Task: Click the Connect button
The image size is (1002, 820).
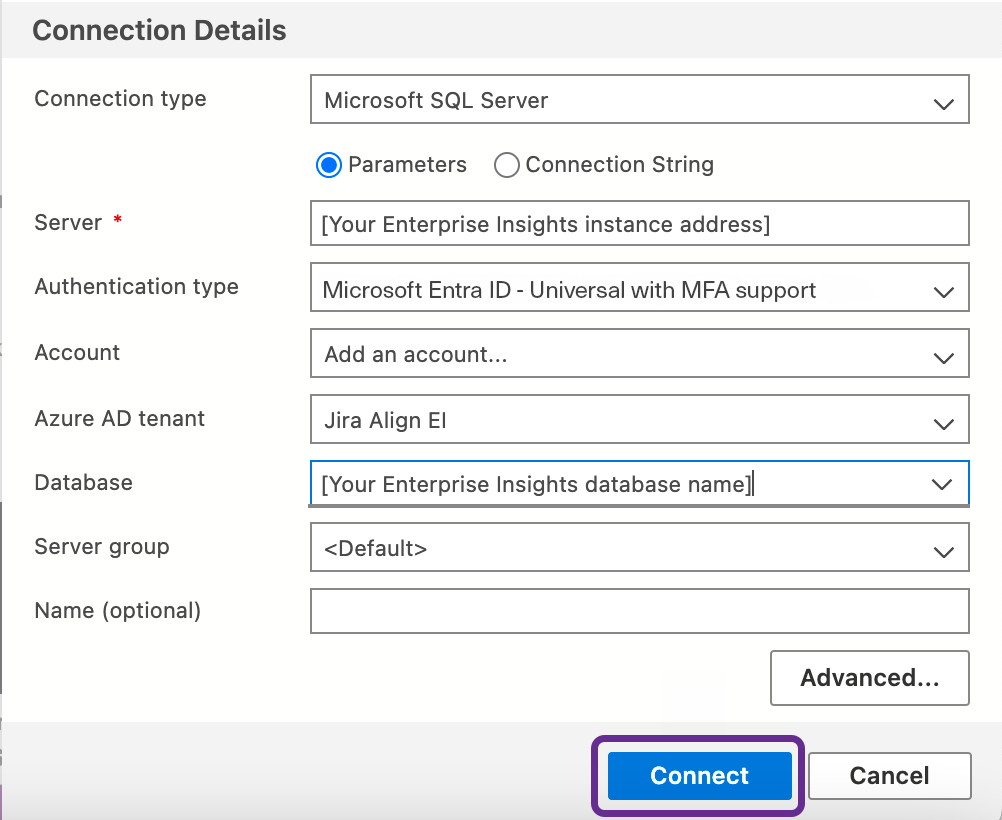Action: (697, 775)
